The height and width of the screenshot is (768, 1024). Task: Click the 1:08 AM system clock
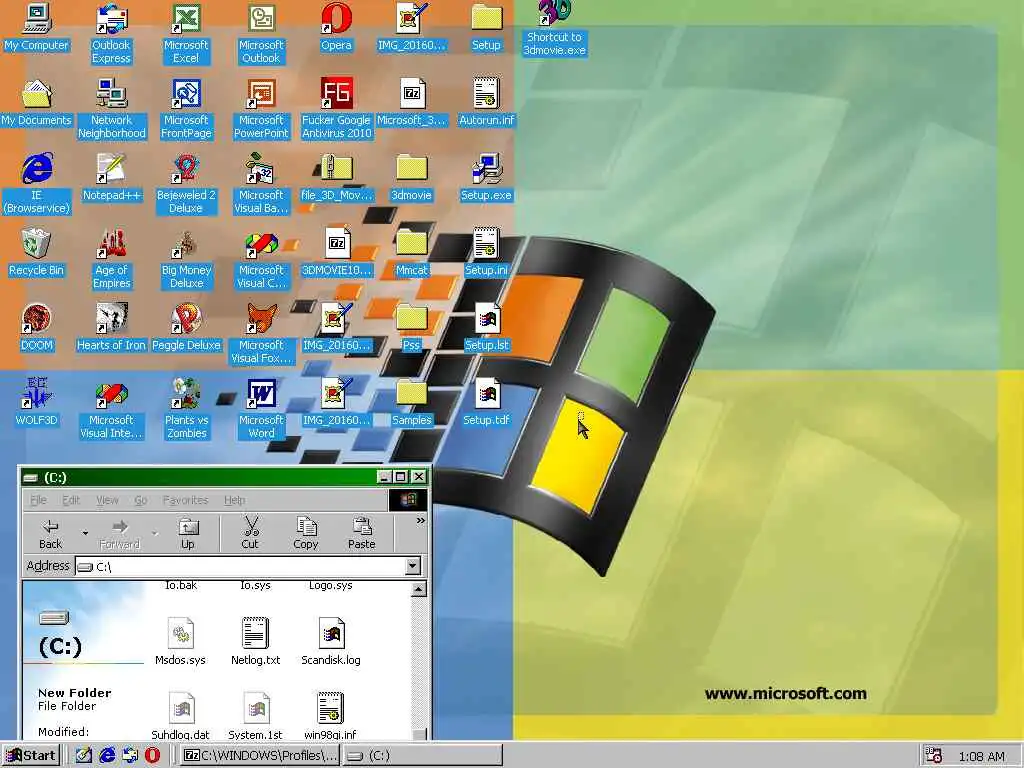pos(981,756)
